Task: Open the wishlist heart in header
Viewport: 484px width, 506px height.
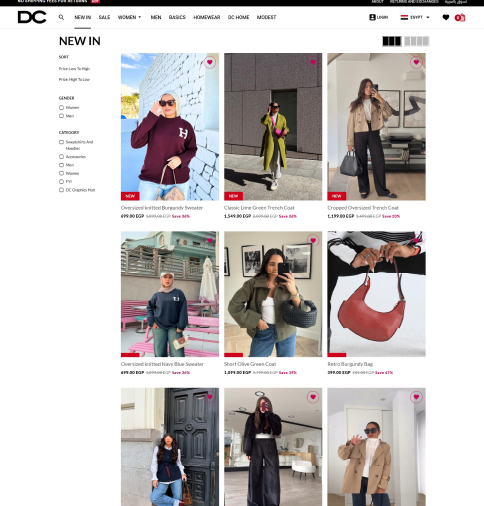Action: (446, 17)
